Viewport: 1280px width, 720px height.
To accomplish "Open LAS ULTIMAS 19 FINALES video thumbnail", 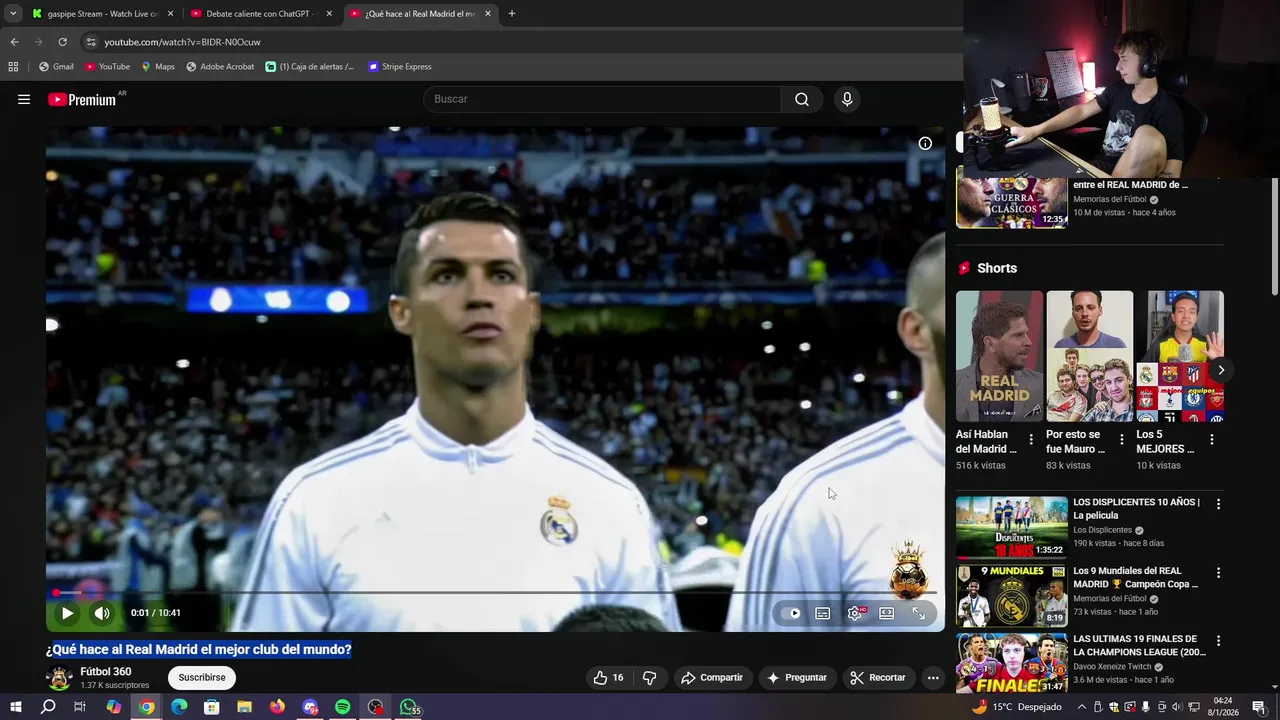I will point(1012,663).
